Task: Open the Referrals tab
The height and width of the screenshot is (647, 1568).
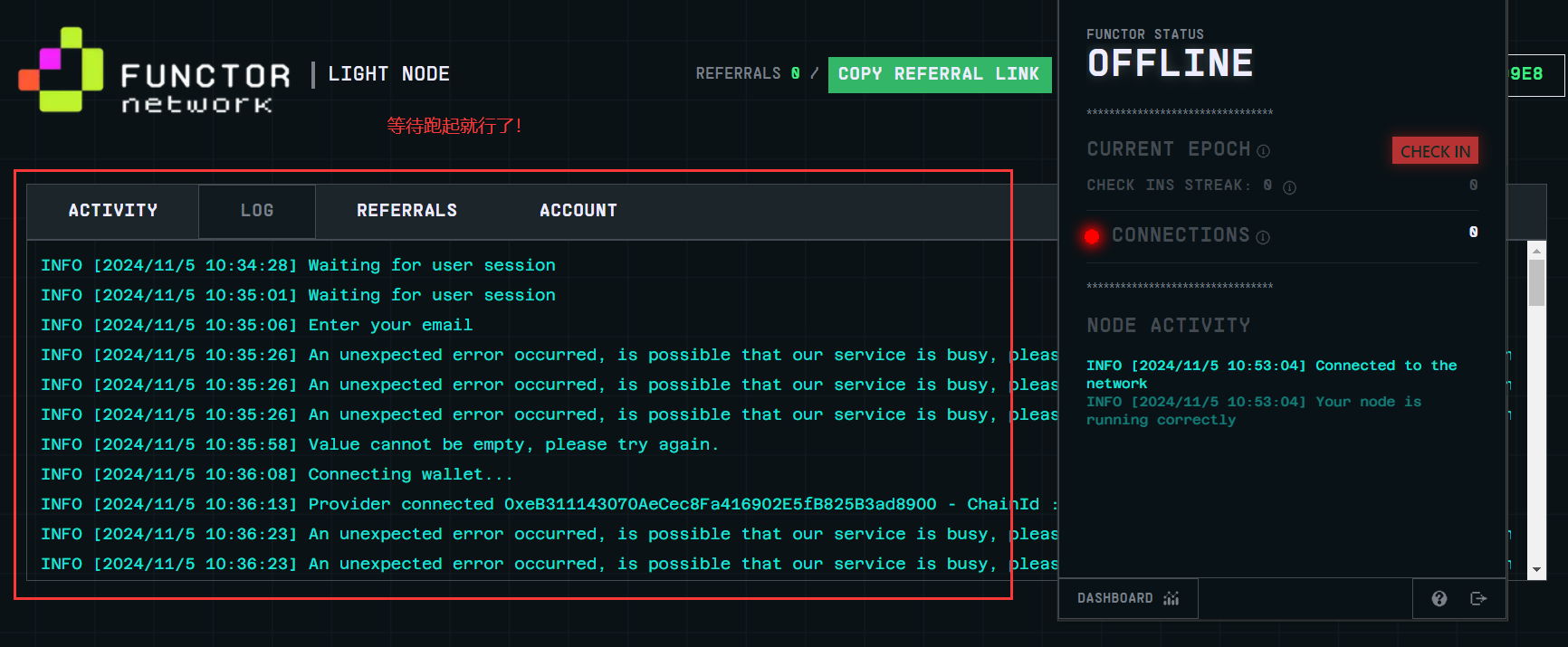Action: 406,211
